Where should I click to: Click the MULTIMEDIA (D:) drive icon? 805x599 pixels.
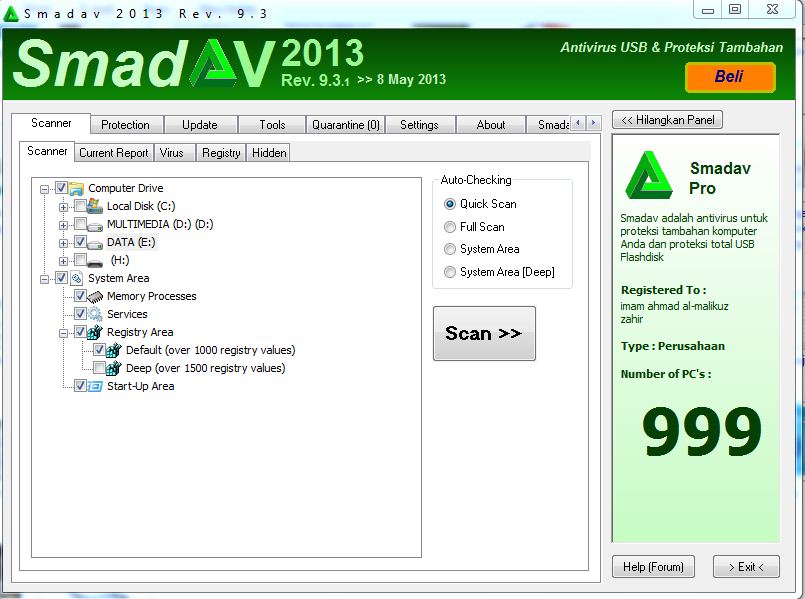pyautogui.click(x=94, y=225)
